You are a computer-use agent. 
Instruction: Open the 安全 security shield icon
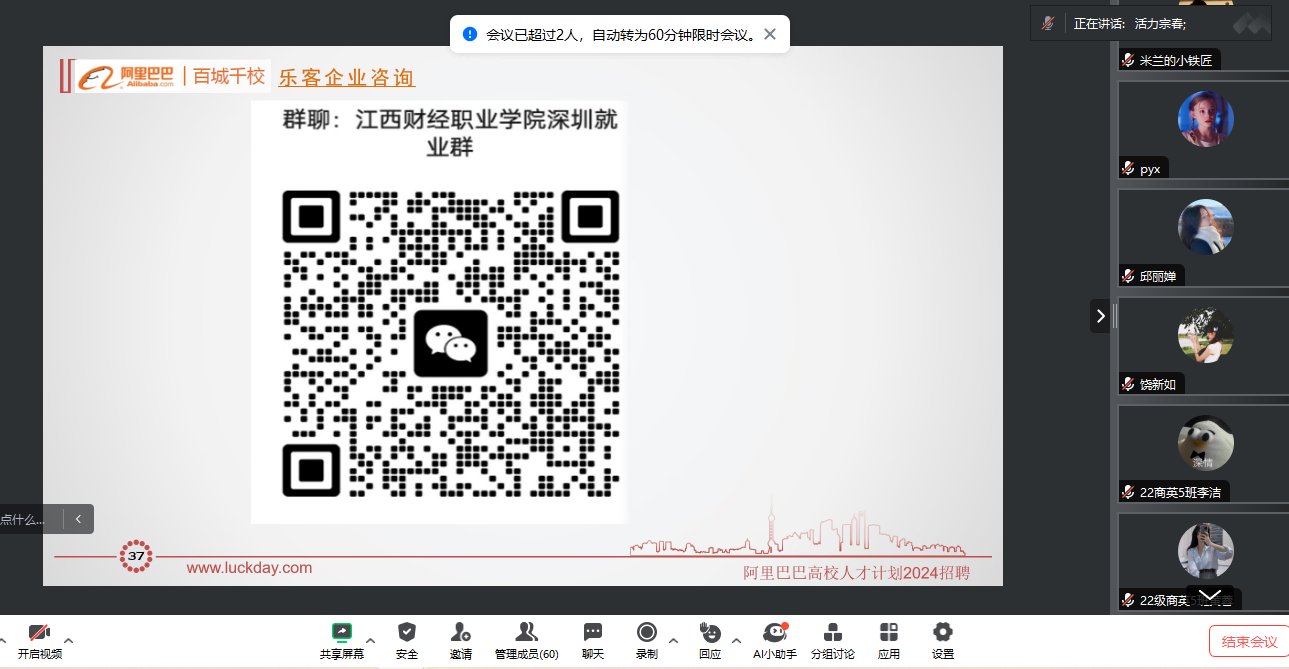pos(406,638)
